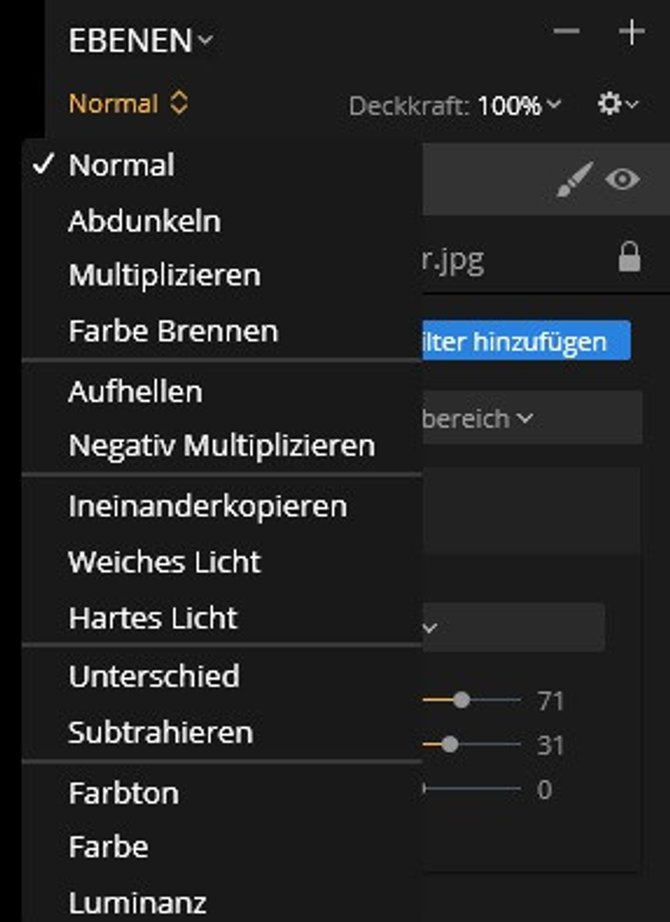Open the layer settings gear menu

pos(617,104)
